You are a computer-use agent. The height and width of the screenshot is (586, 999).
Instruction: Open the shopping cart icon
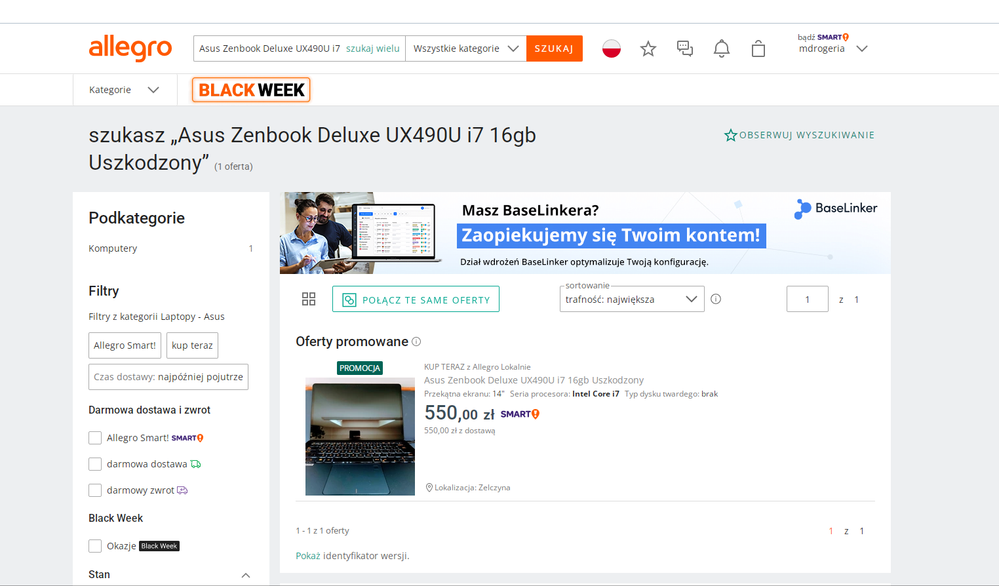pos(758,48)
